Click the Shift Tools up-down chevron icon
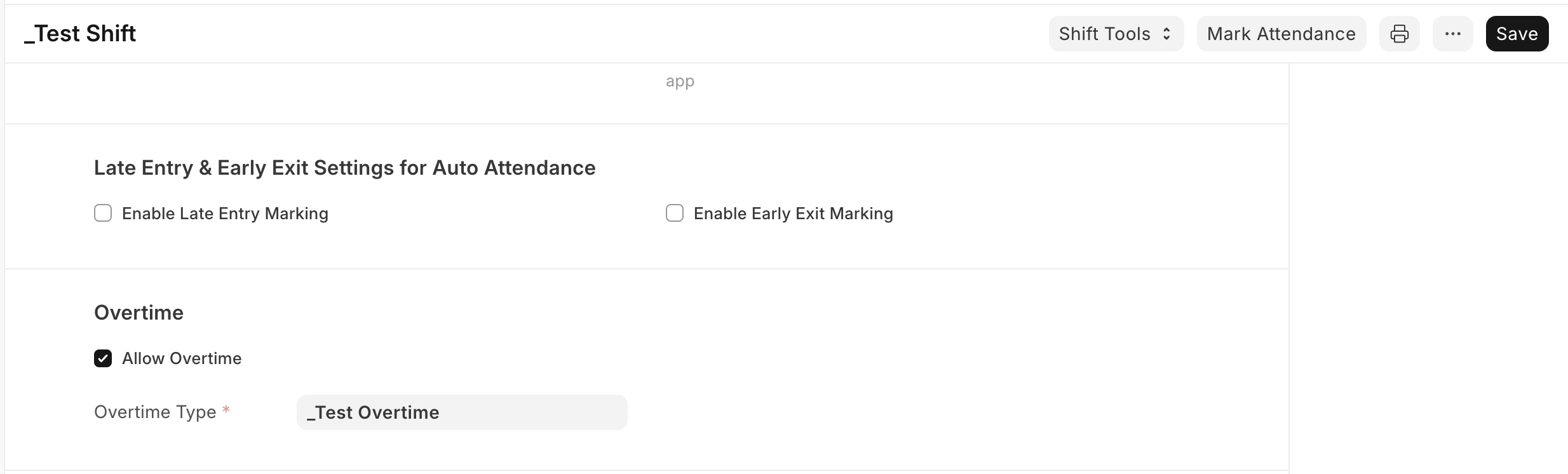The image size is (1568, 474). click(1166, 34)
